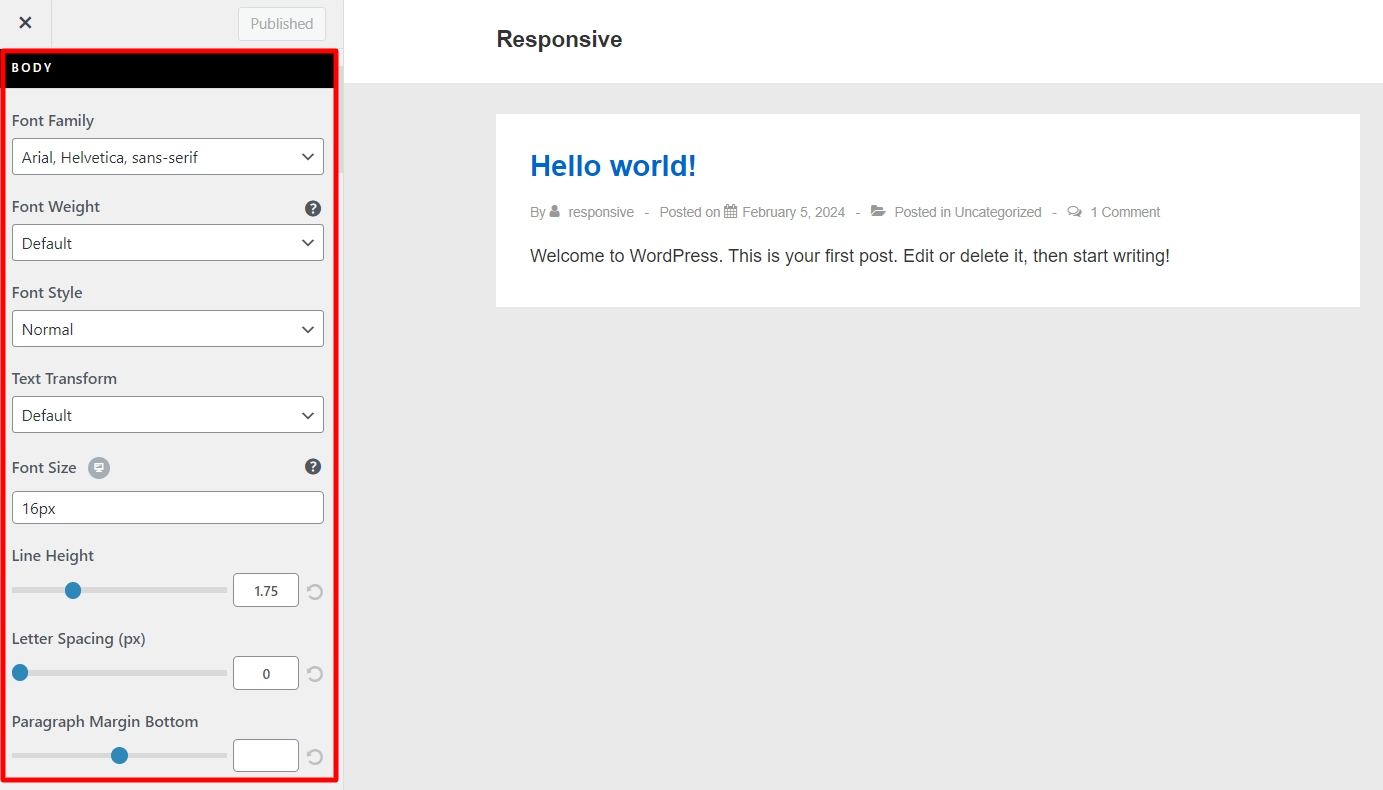This screenshot has height=790, width=1383.
Task: Close the customizer with the X icon
Action: 25,23
